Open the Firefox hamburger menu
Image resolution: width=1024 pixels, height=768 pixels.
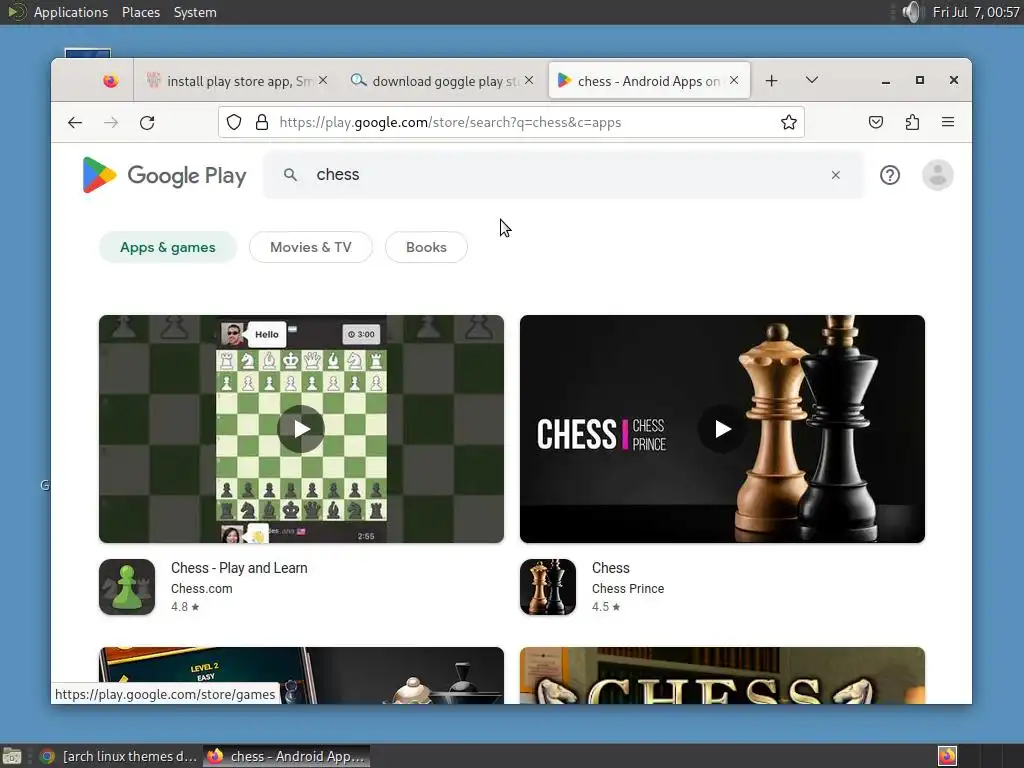point(948,122)
